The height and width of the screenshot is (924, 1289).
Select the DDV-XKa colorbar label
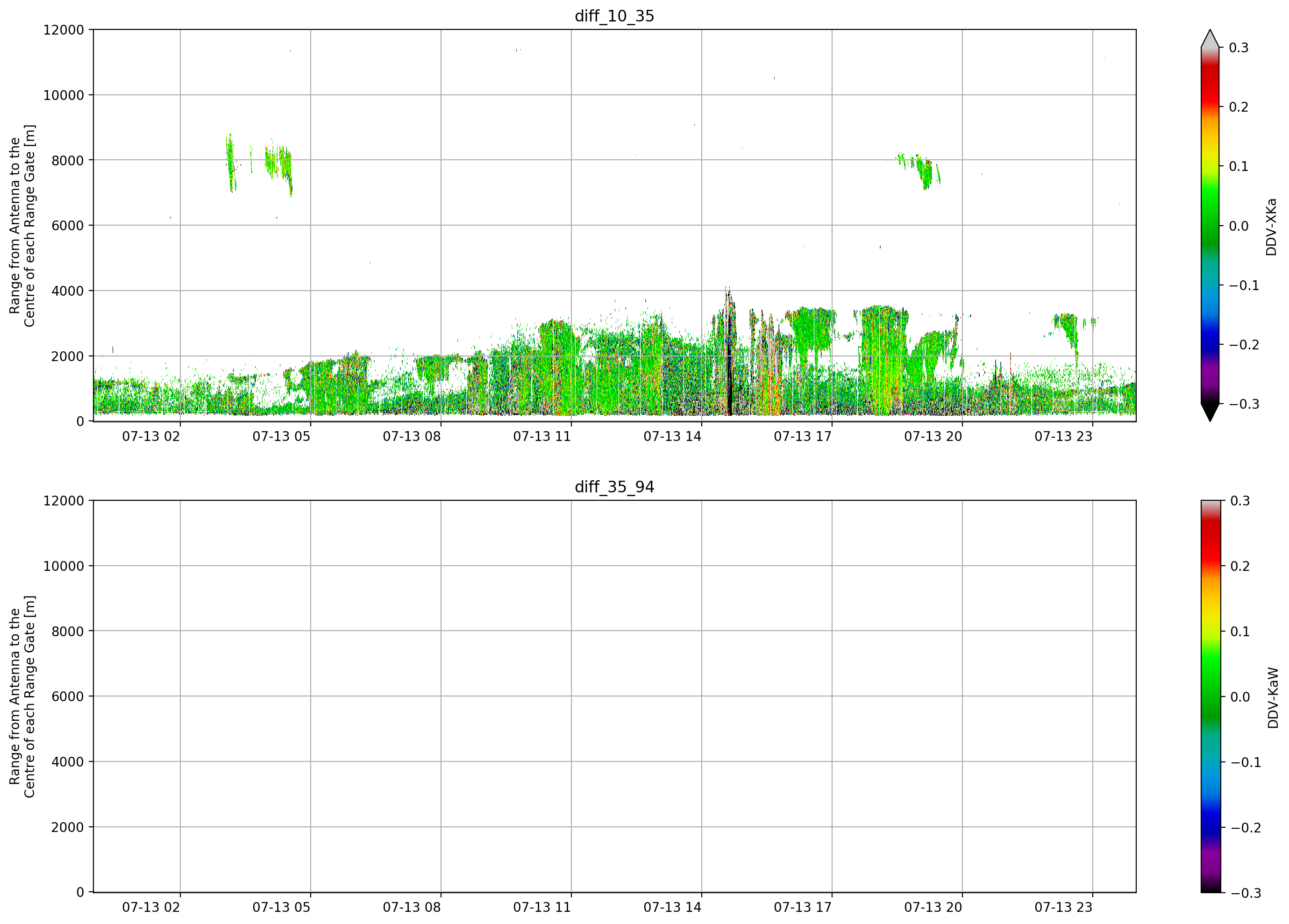pyautogui.click(x=1271, y=227)
